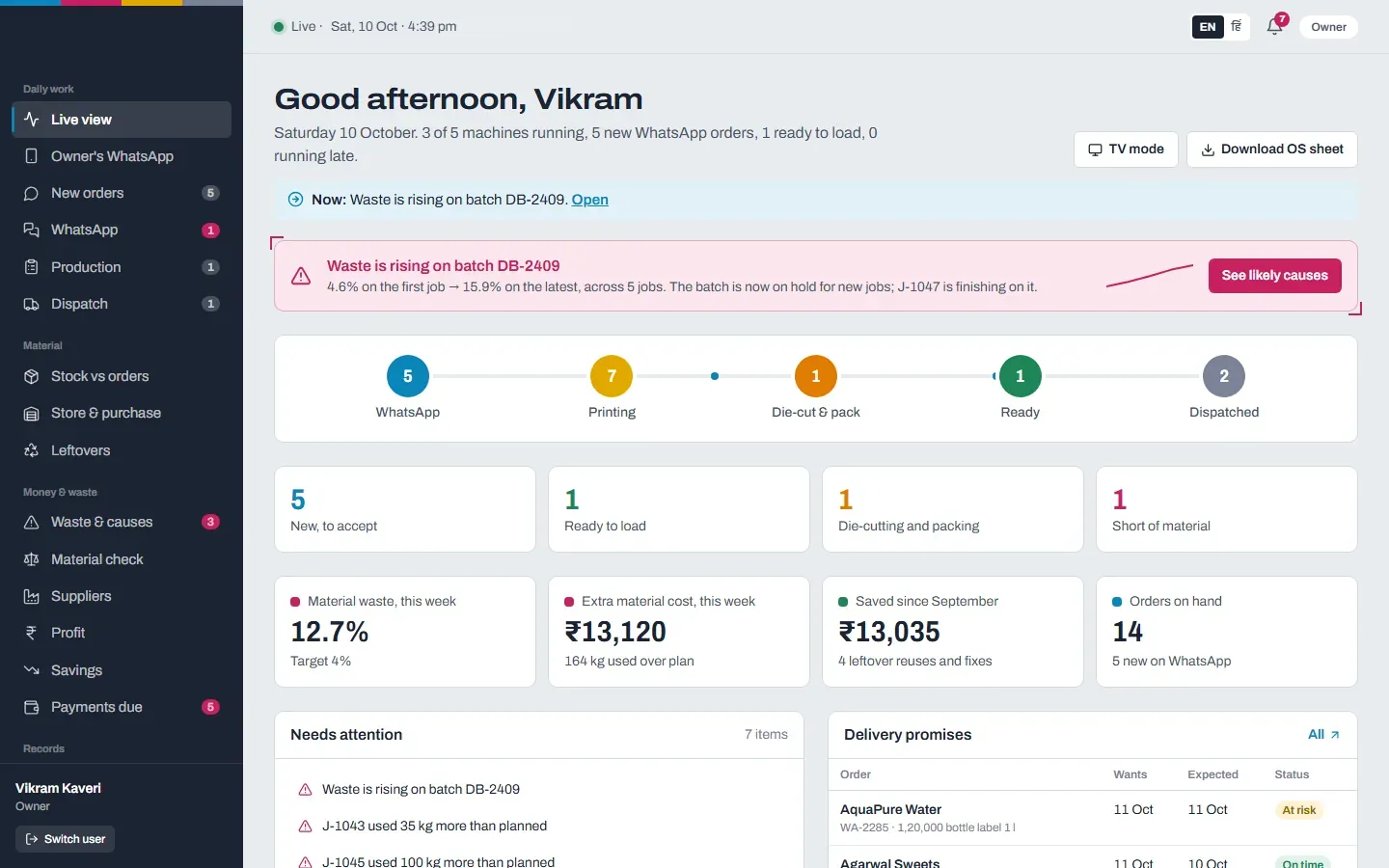
Task: Switch language to Hindi
Action: (1237, 27)
